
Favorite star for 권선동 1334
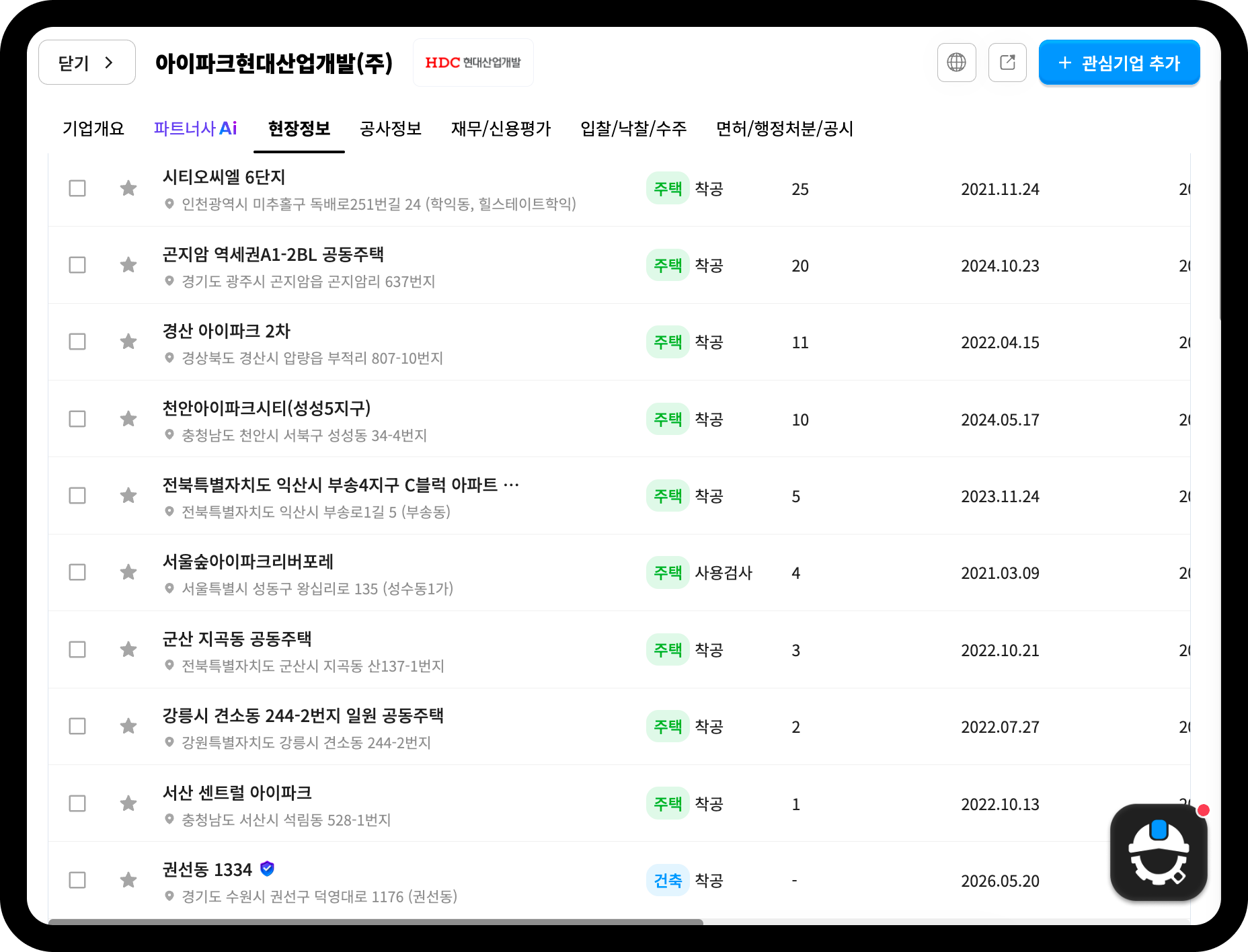pyautogui.click(x=128, y=880)
